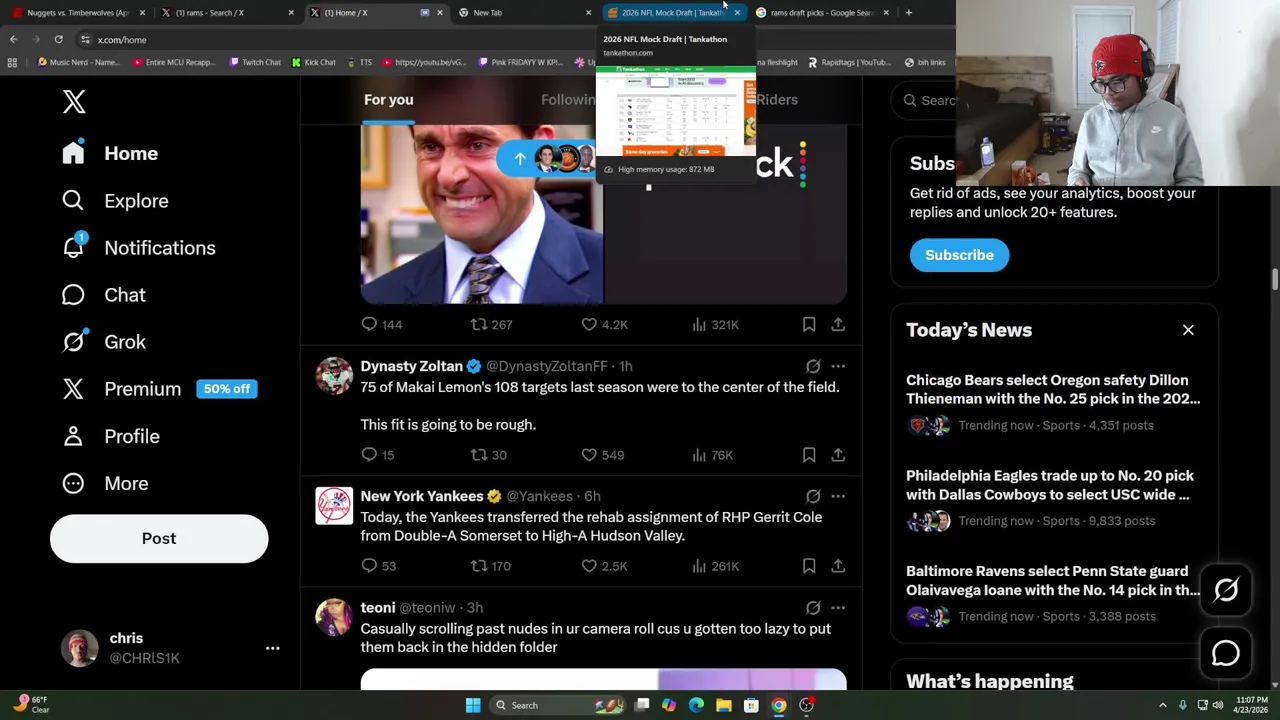Screen dimensions: 1280x720
Task: Open floating chat messages button
Action: (x=1226, y=653)
